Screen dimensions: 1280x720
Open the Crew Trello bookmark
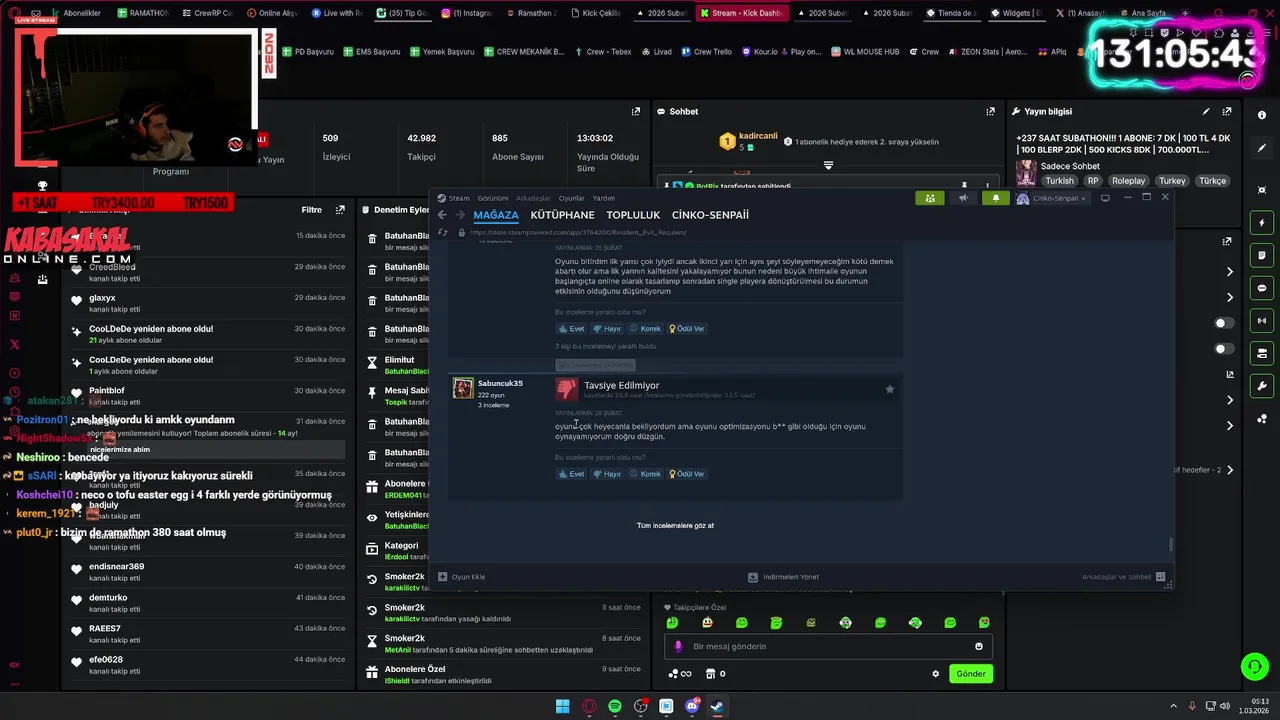coord(706,51)
